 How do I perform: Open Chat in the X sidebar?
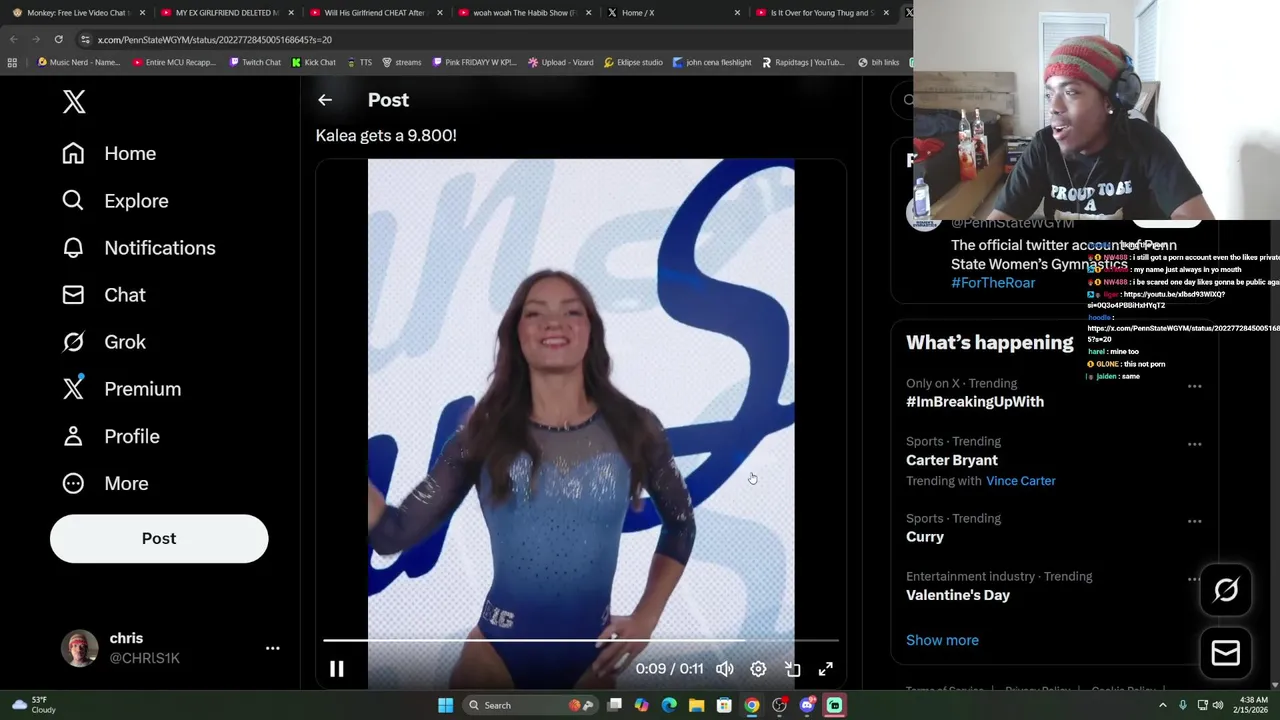(x=103, y=295)
